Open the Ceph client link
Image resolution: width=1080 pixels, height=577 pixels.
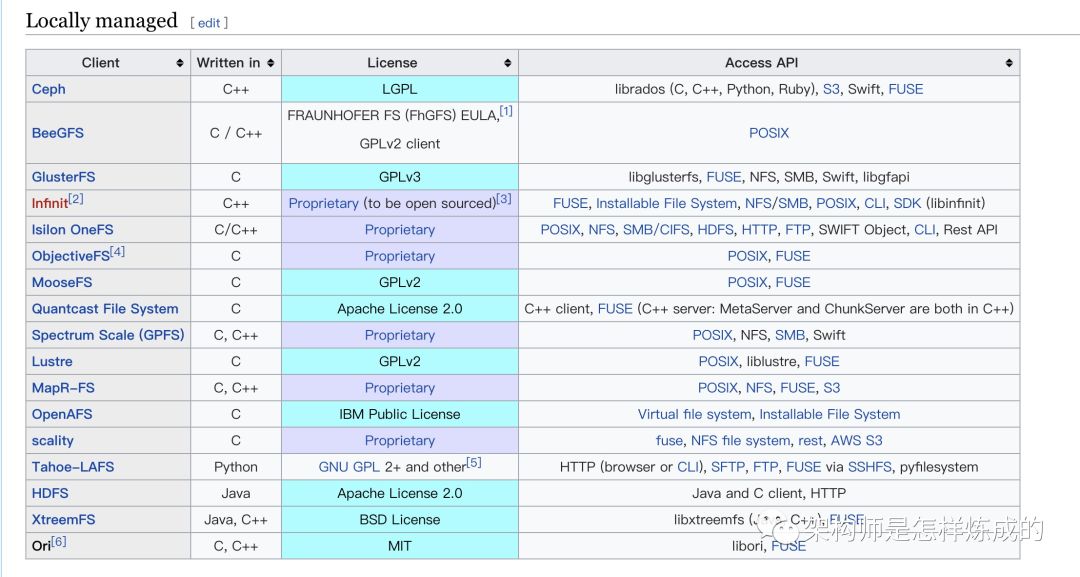click(x=48, y=89)
